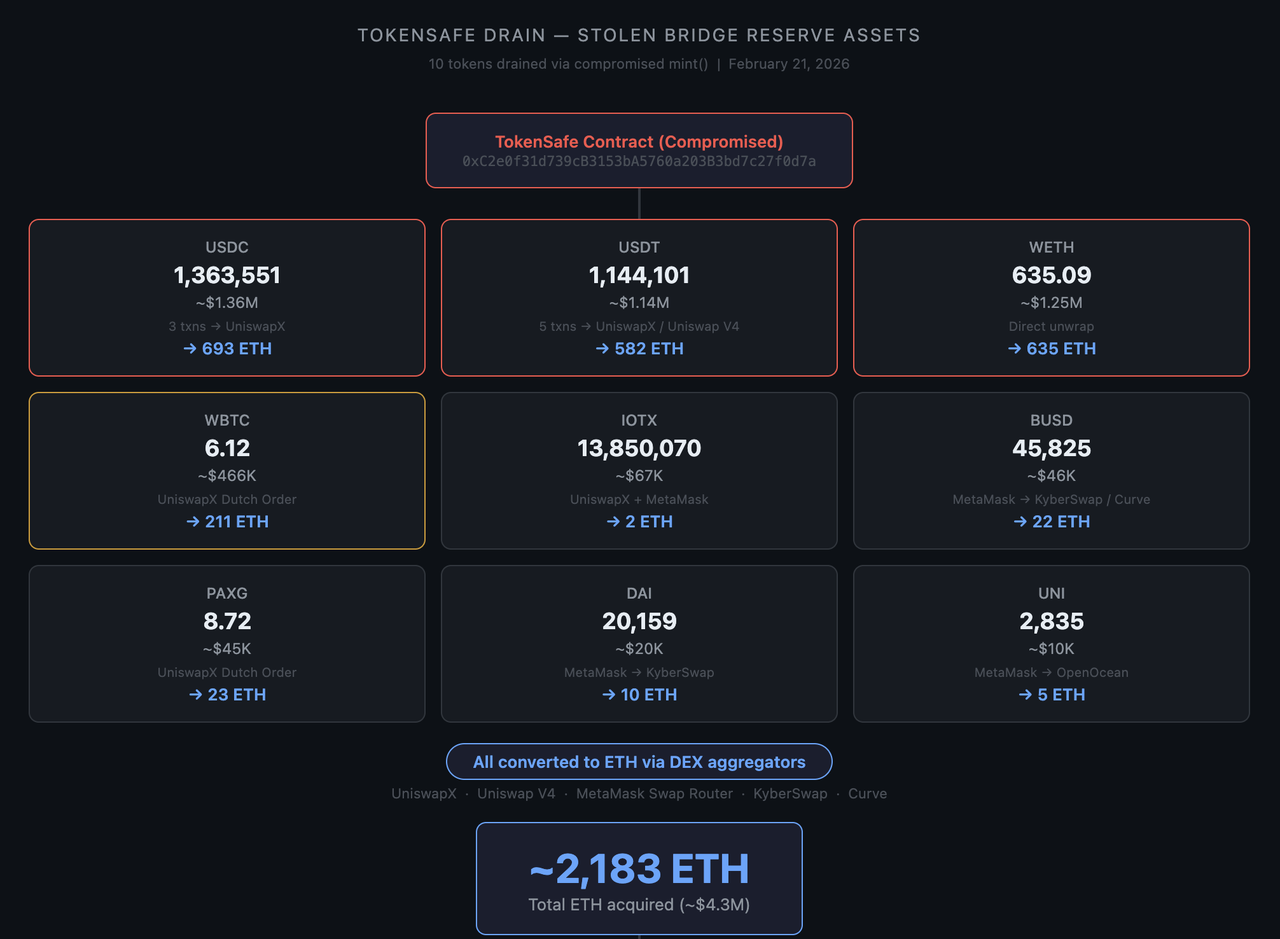Open the USDC token card
This screenshot has width=1280, height=939.
227,297
